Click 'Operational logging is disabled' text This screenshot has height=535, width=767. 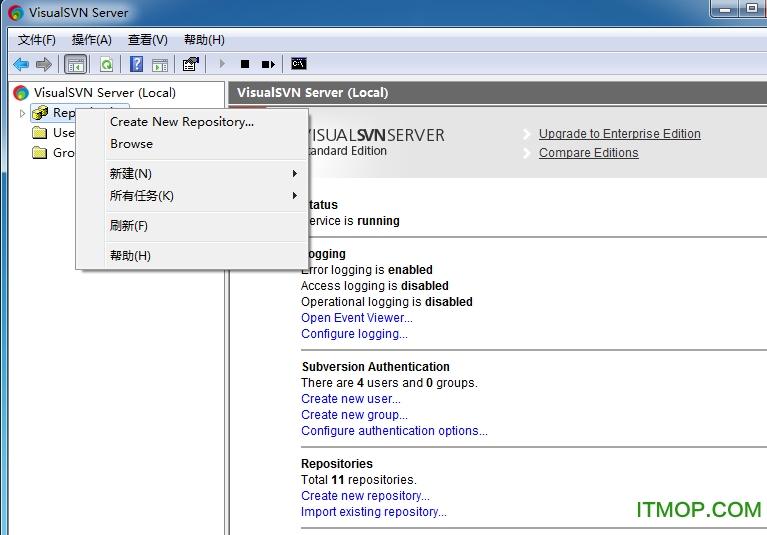click(x=386, y=302)
